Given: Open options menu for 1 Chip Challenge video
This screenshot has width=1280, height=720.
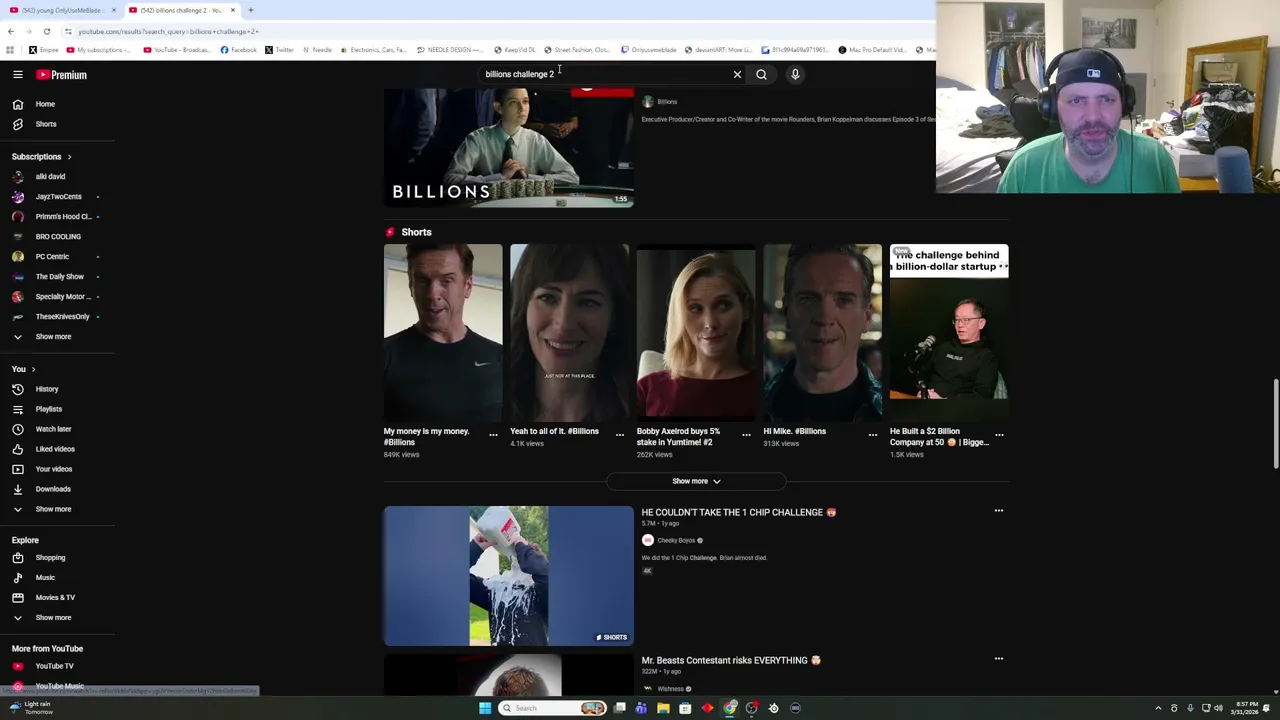Looking at the screenshot, I should coord(998,511).
